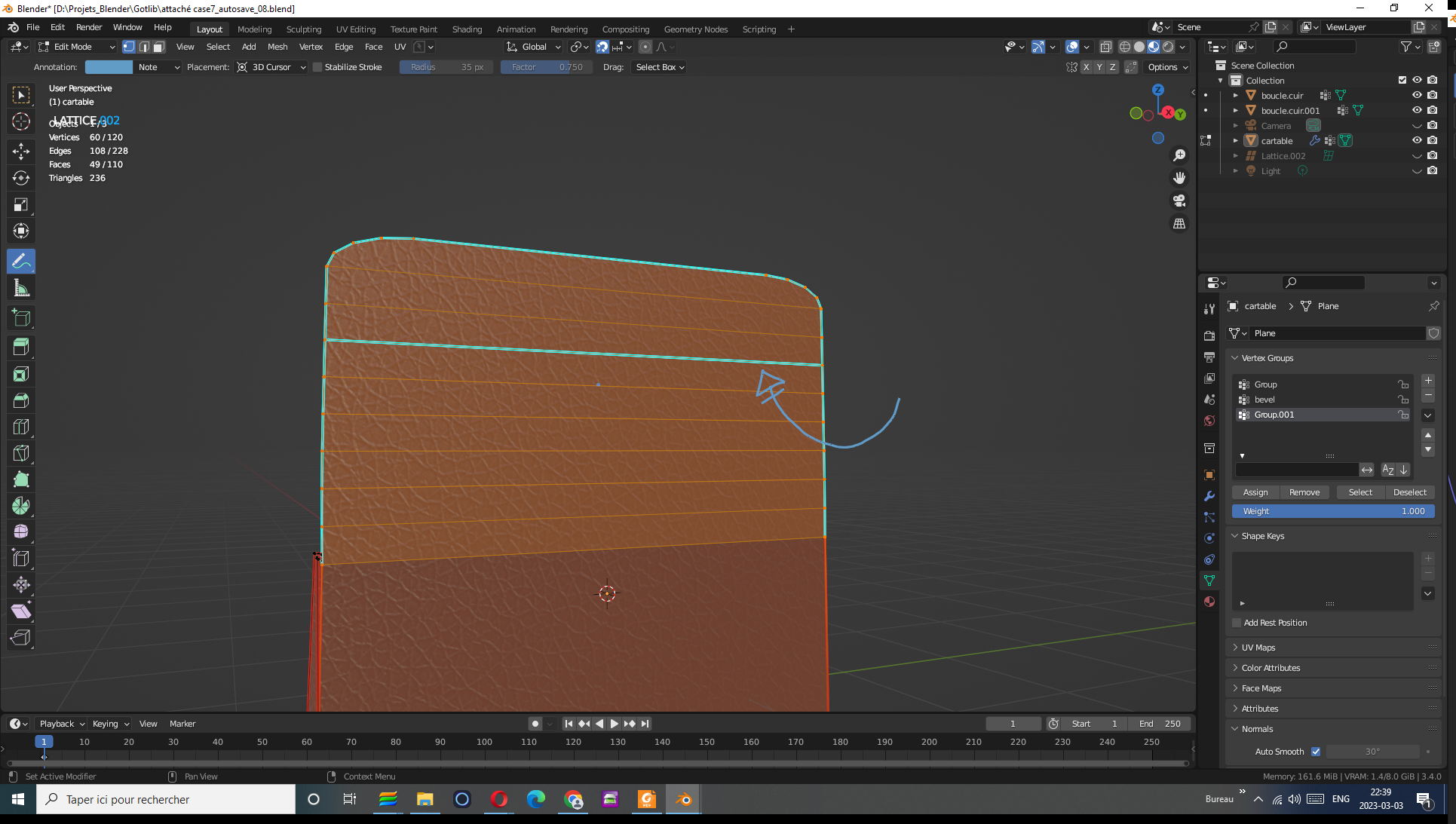
Task: Toggle cartable visibility eye icon
Action: [x=1417, y=140]
